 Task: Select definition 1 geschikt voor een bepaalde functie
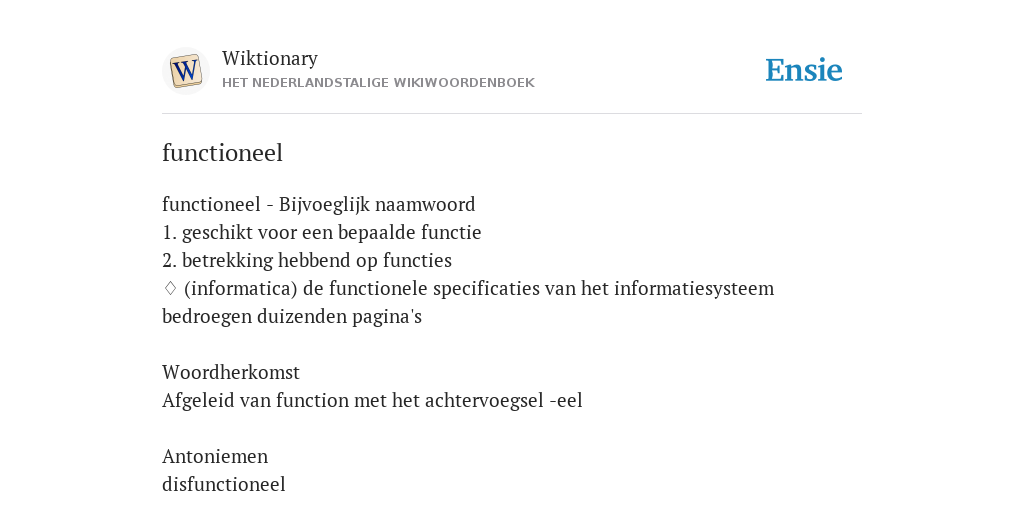(x=321, y=232)
